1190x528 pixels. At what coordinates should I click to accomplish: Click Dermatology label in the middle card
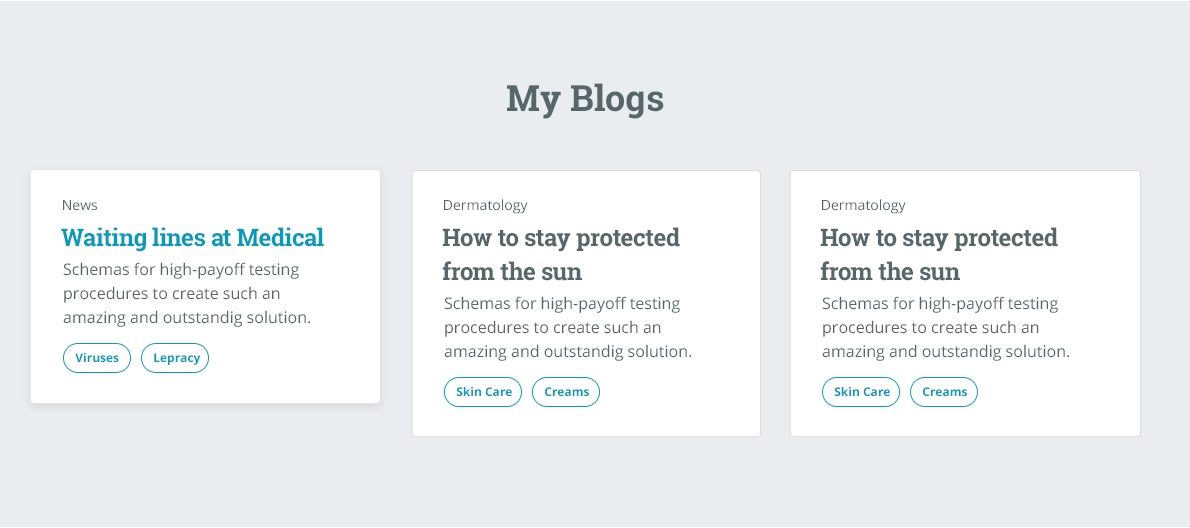[x=485, y=205]
